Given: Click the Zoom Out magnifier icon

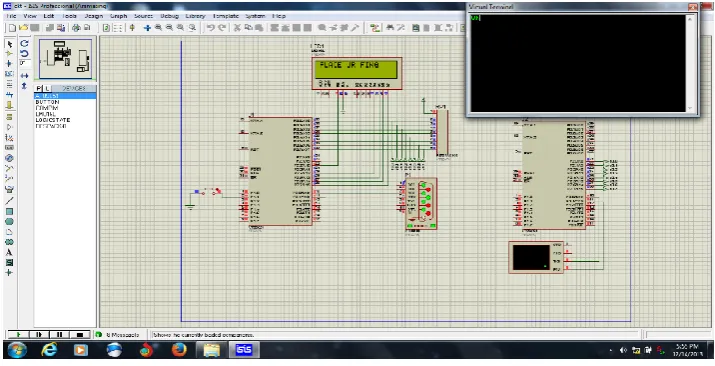Looking at the screenshot, I should pos(169,28).
